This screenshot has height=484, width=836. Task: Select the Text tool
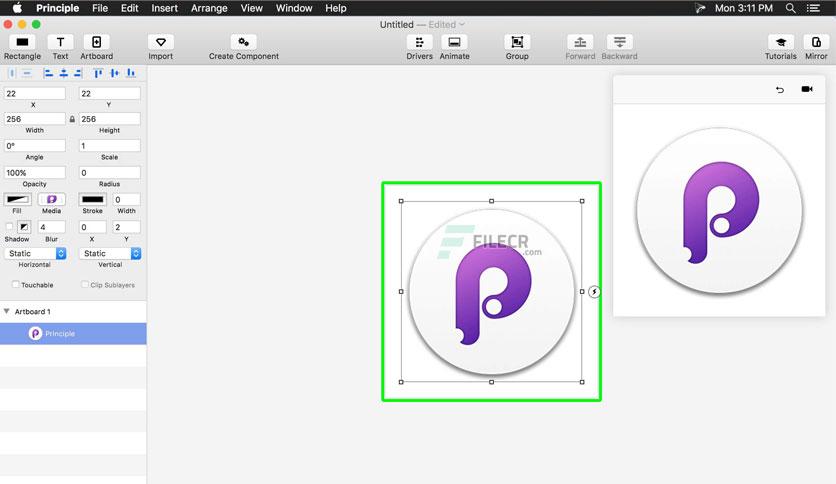60,42
